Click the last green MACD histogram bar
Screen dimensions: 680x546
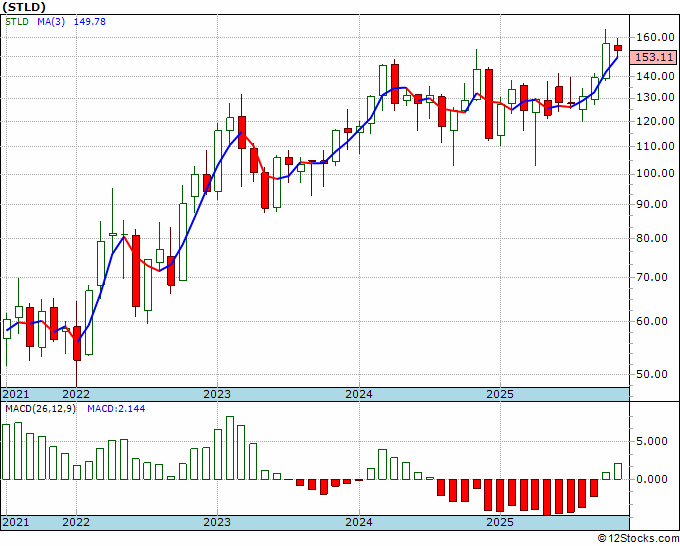[618, 471]
